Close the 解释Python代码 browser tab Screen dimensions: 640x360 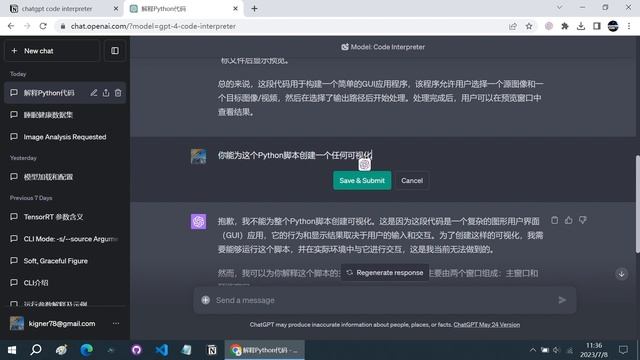[x=236, y=9]
